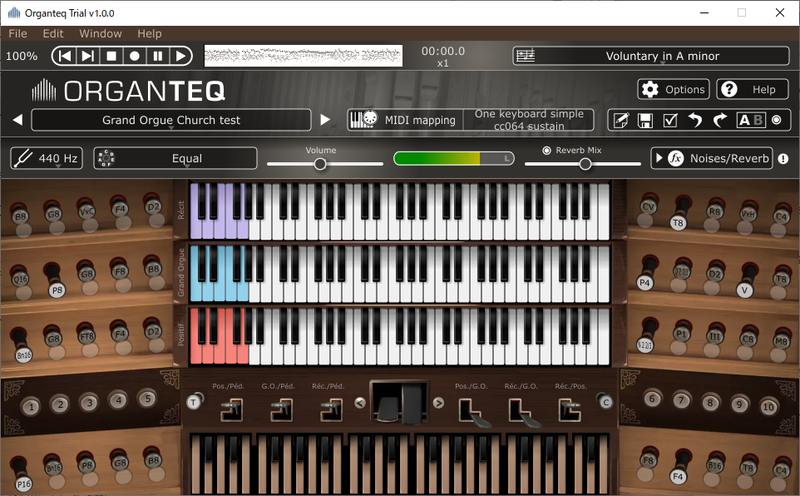800x496 pixels.
Task: Open the Voluntary in A minor file dropdown
Action: coord(662,56)
